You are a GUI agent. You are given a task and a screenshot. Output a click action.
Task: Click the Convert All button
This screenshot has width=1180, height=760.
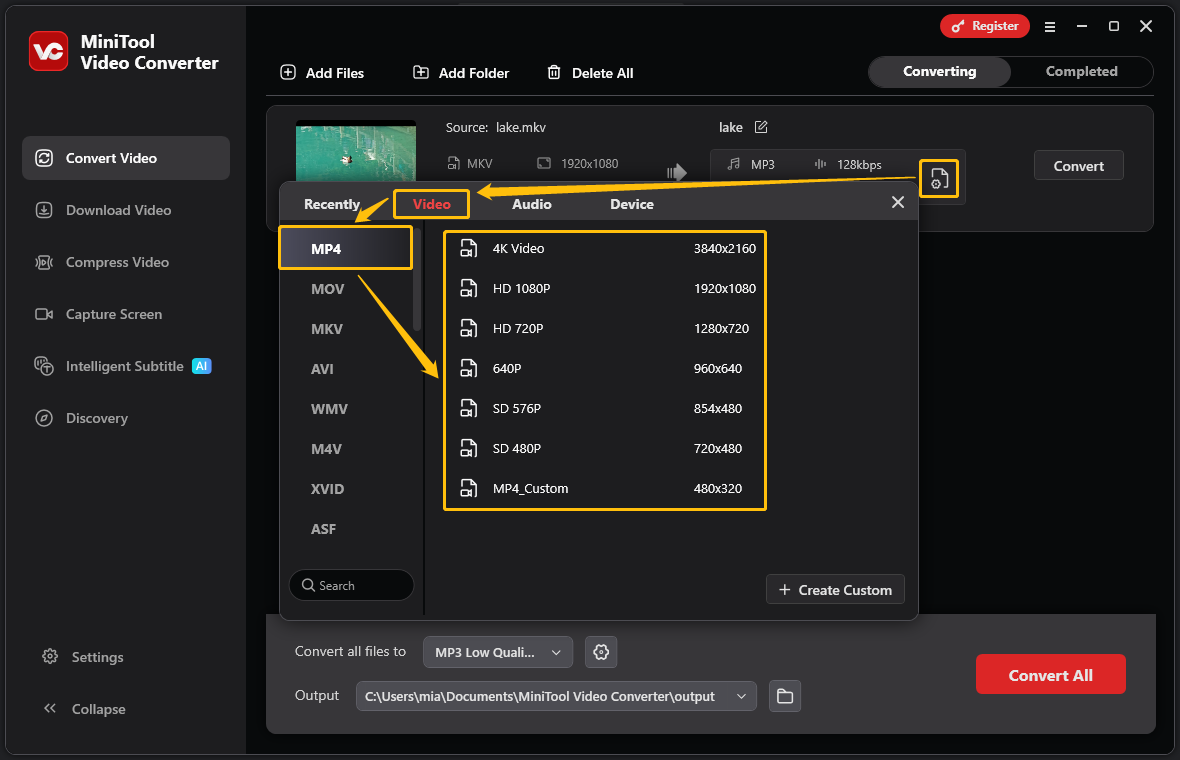1050,674
